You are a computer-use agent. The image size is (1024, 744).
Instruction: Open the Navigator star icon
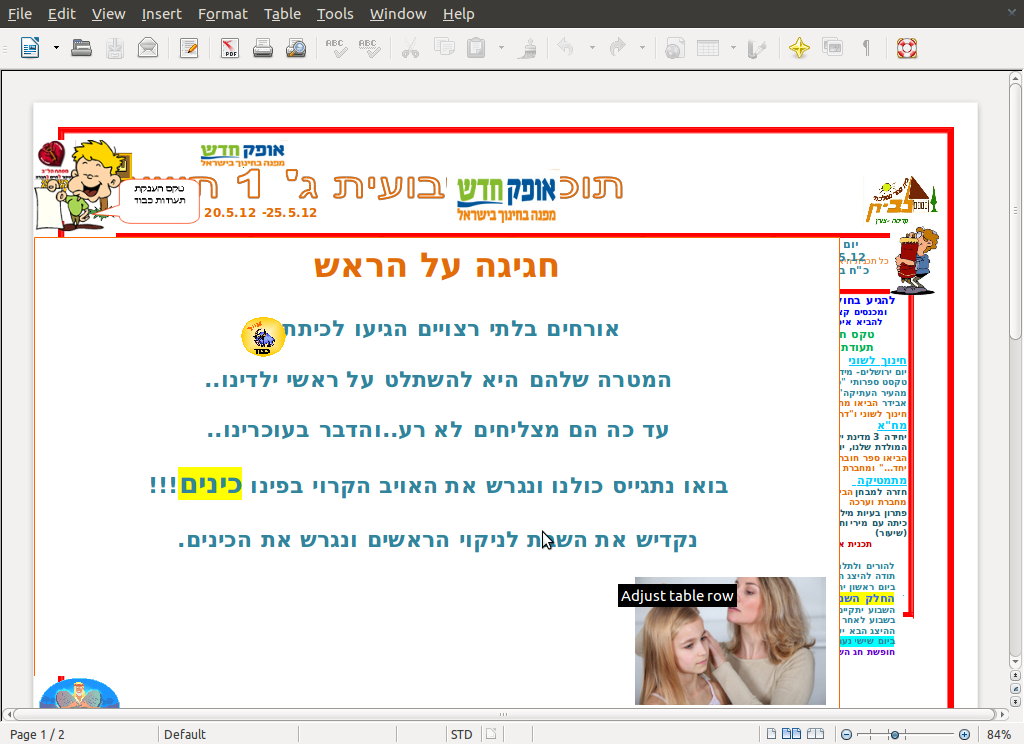[799, 47]
